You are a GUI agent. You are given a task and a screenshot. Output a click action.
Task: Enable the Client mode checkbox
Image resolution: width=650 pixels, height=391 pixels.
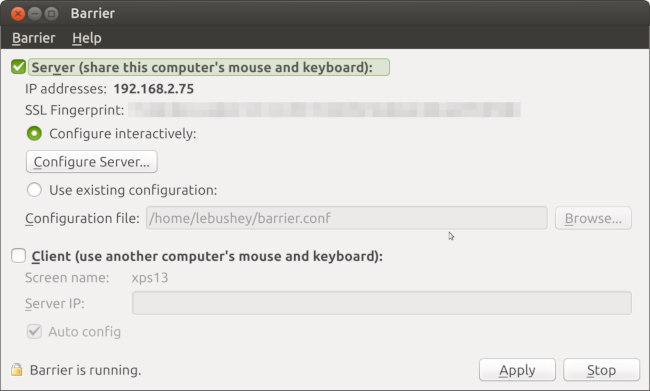[x=19, y=256]
